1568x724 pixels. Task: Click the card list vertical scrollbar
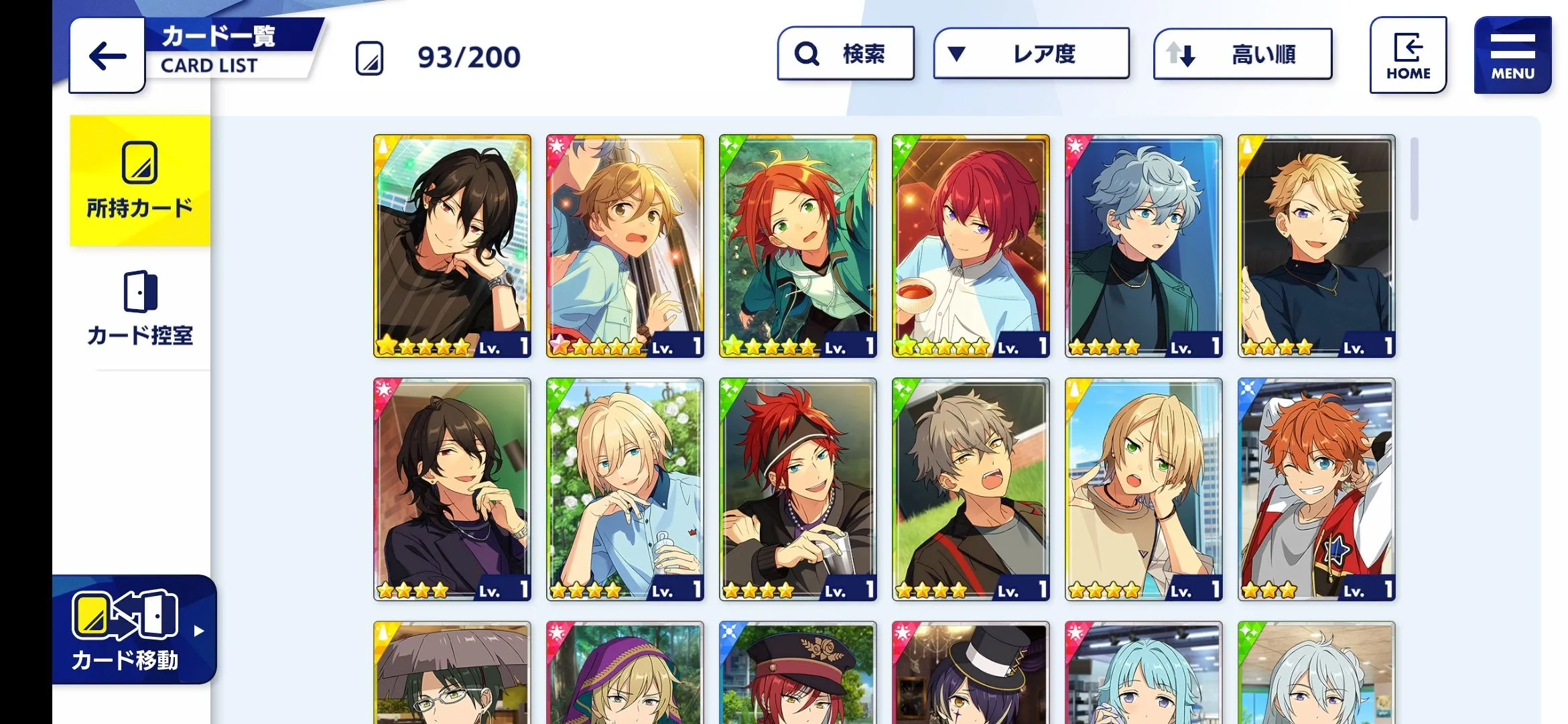click(x=1414, y=178)
